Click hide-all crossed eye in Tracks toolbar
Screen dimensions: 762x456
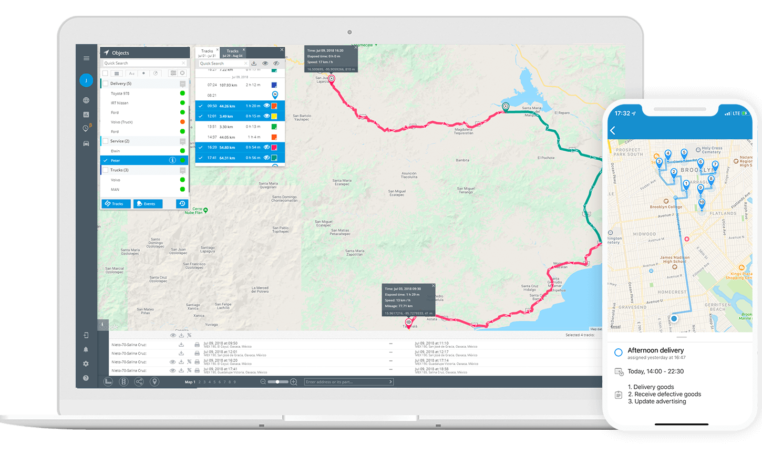coord(277,63)
